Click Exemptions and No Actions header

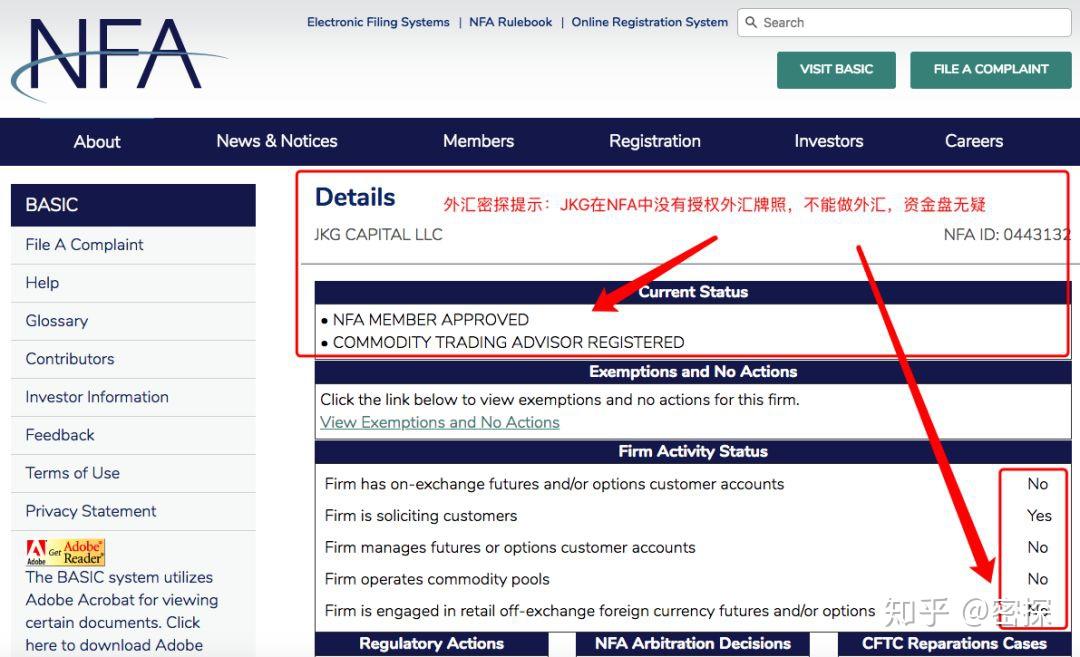tap(693, 372)
